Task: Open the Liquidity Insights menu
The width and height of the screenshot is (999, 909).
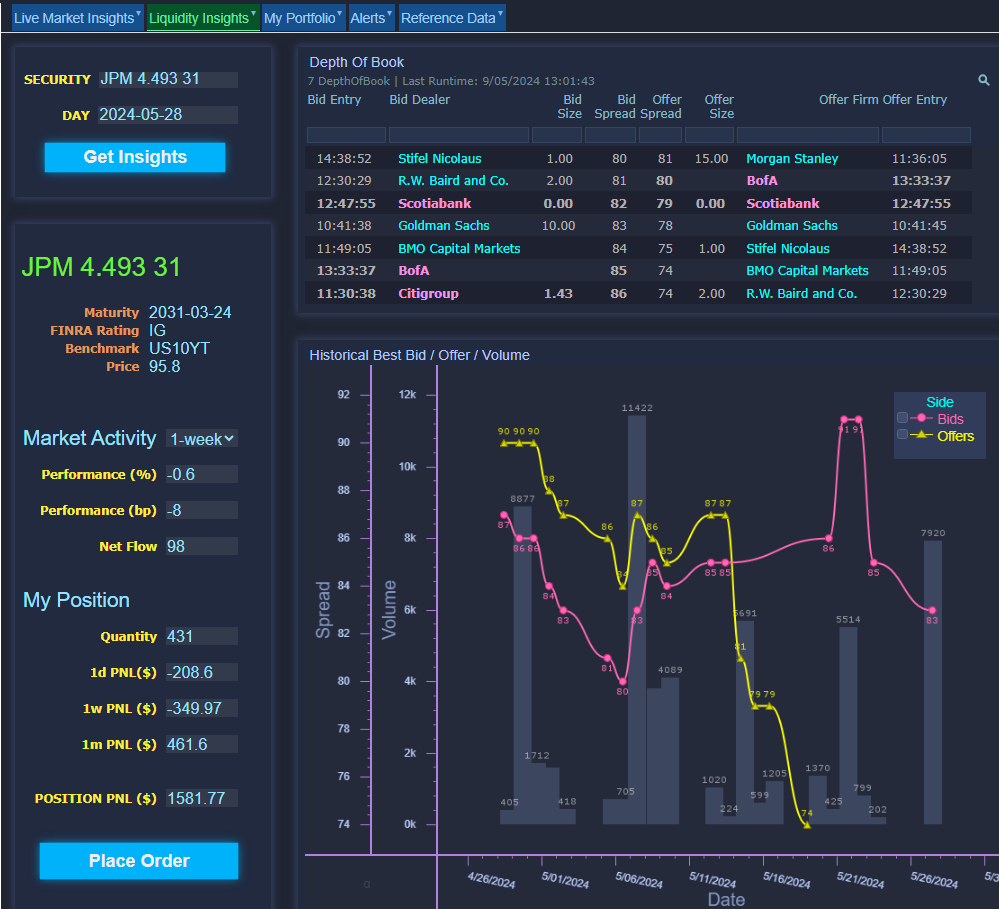Action: pyautogui.click(x=202, y=18)
